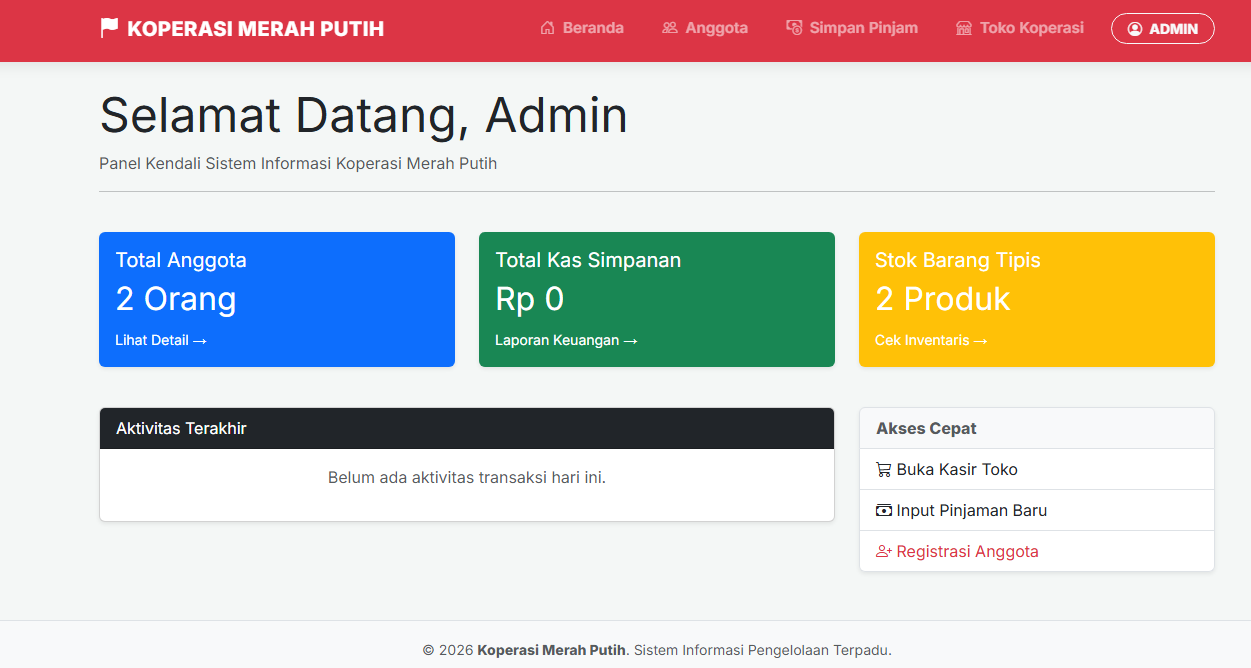Viewport: 1251px width, 668px height.
Task: Navigate to Toko Koperasi
Action: pos(1019,28)
